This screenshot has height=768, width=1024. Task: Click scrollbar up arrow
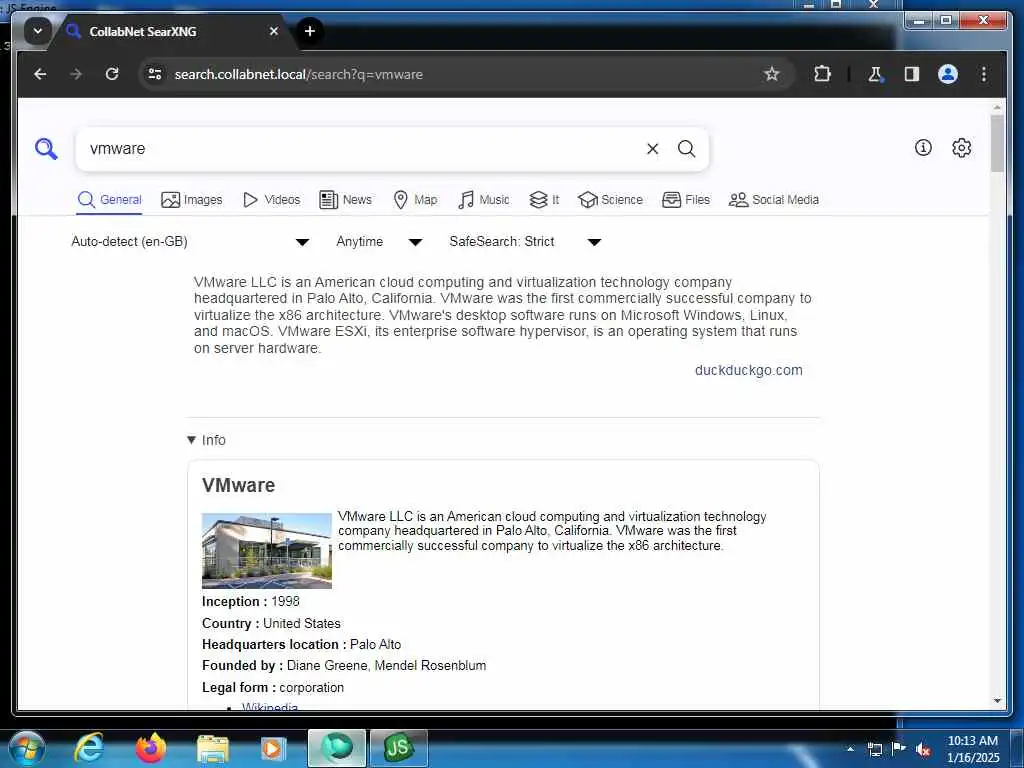(997, 106)
